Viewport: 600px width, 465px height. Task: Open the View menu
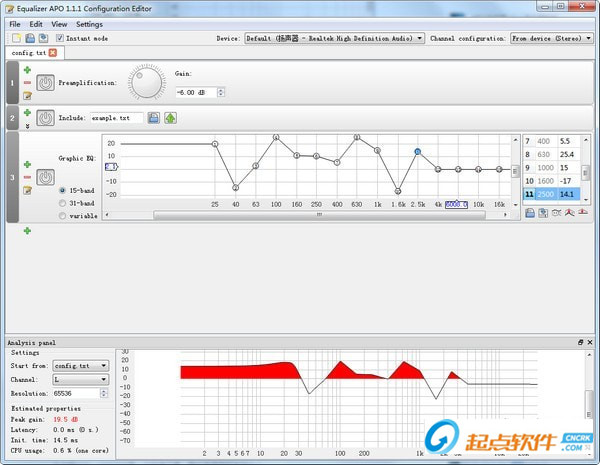(x=59, y=24)
